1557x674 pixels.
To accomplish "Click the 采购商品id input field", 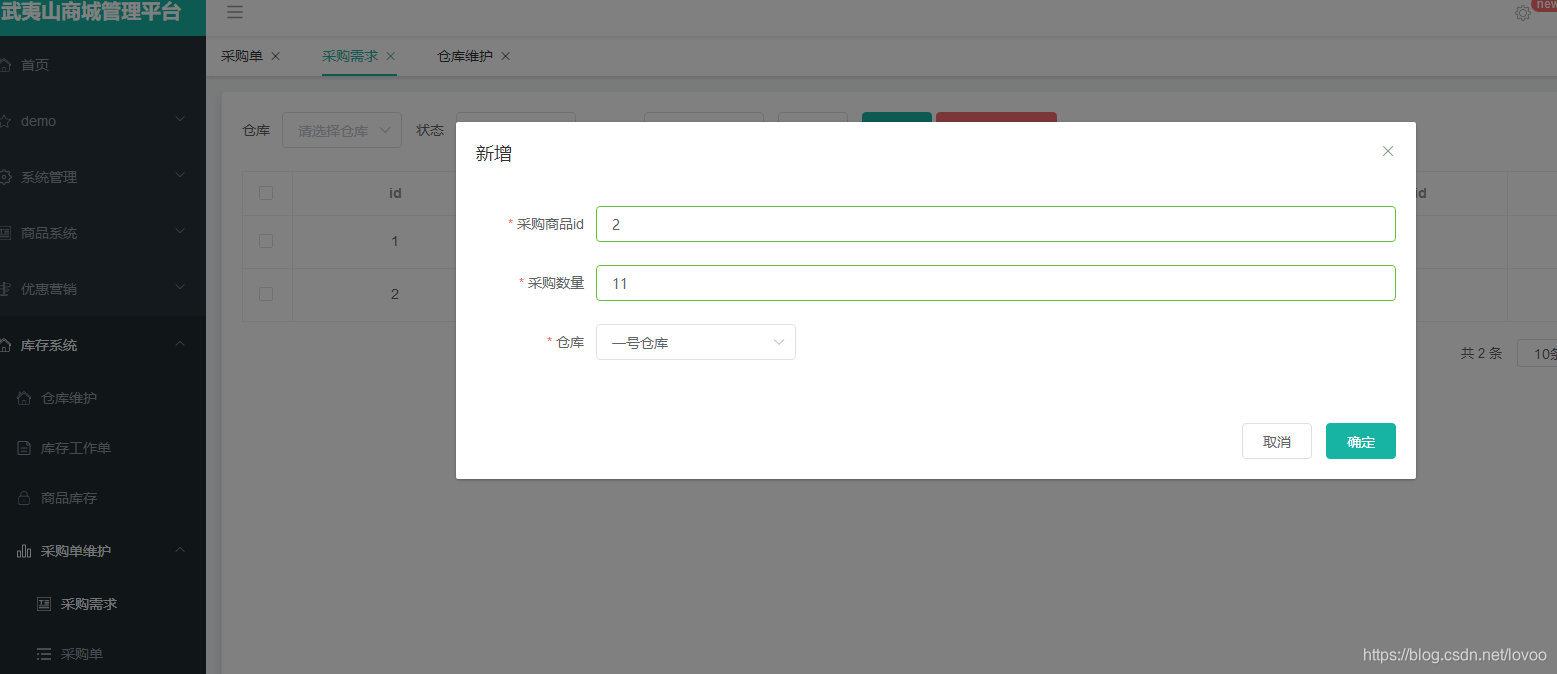I will pos(996,224).
